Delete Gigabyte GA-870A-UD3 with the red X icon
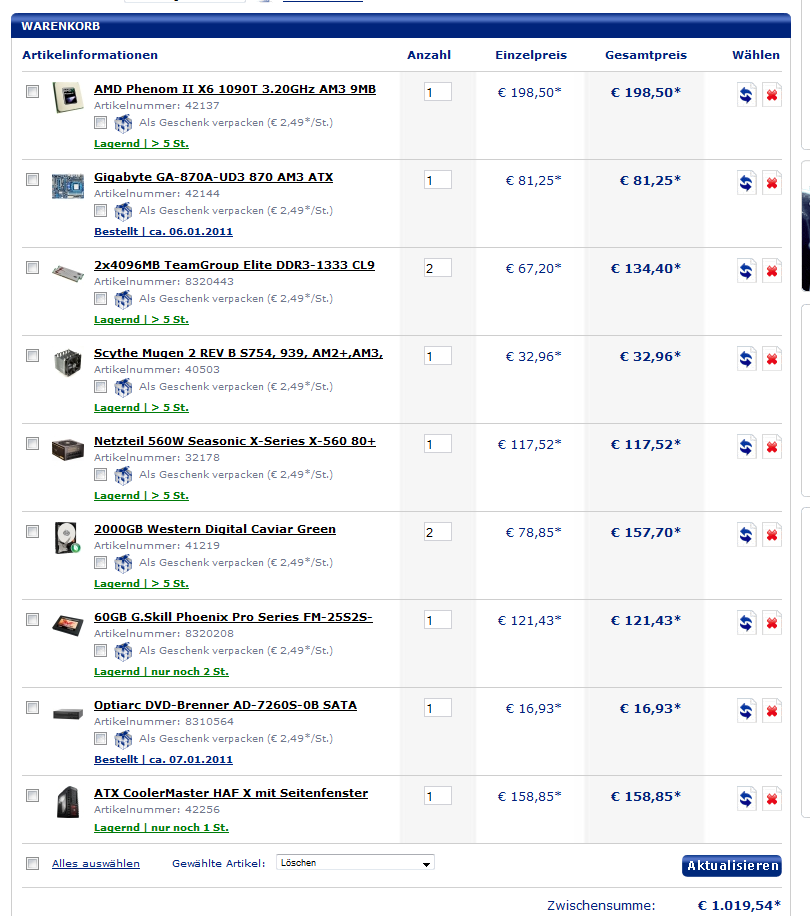810x916 pixels. [772, 183]
